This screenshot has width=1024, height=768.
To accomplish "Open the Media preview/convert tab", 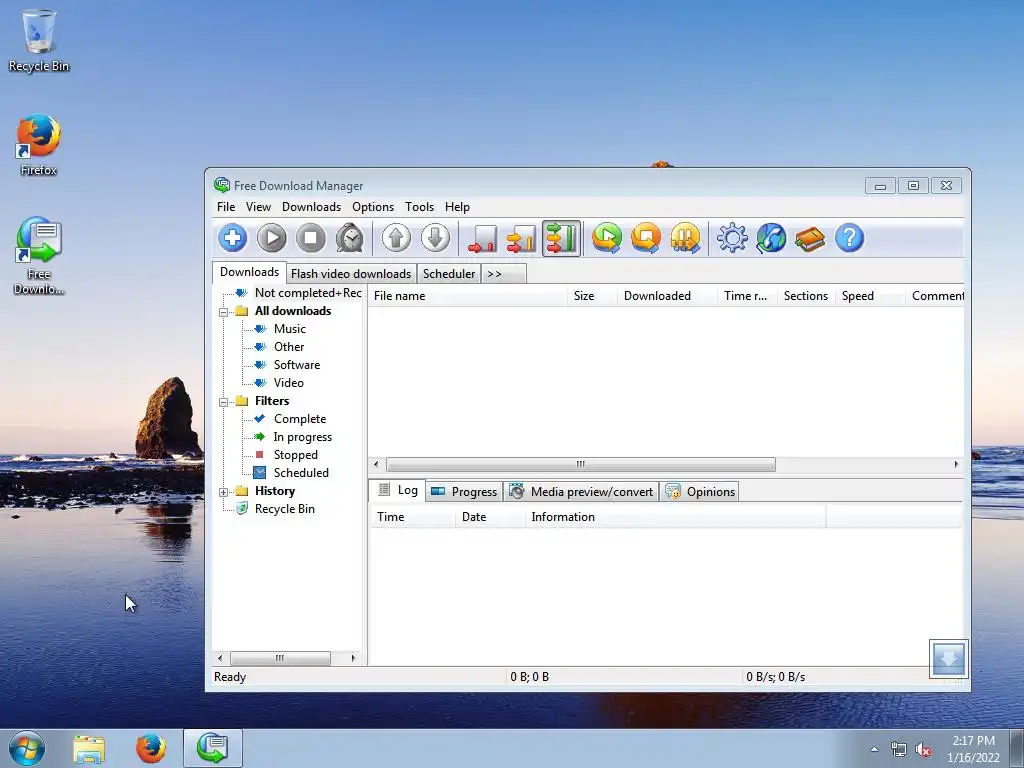I will [581, 492].
